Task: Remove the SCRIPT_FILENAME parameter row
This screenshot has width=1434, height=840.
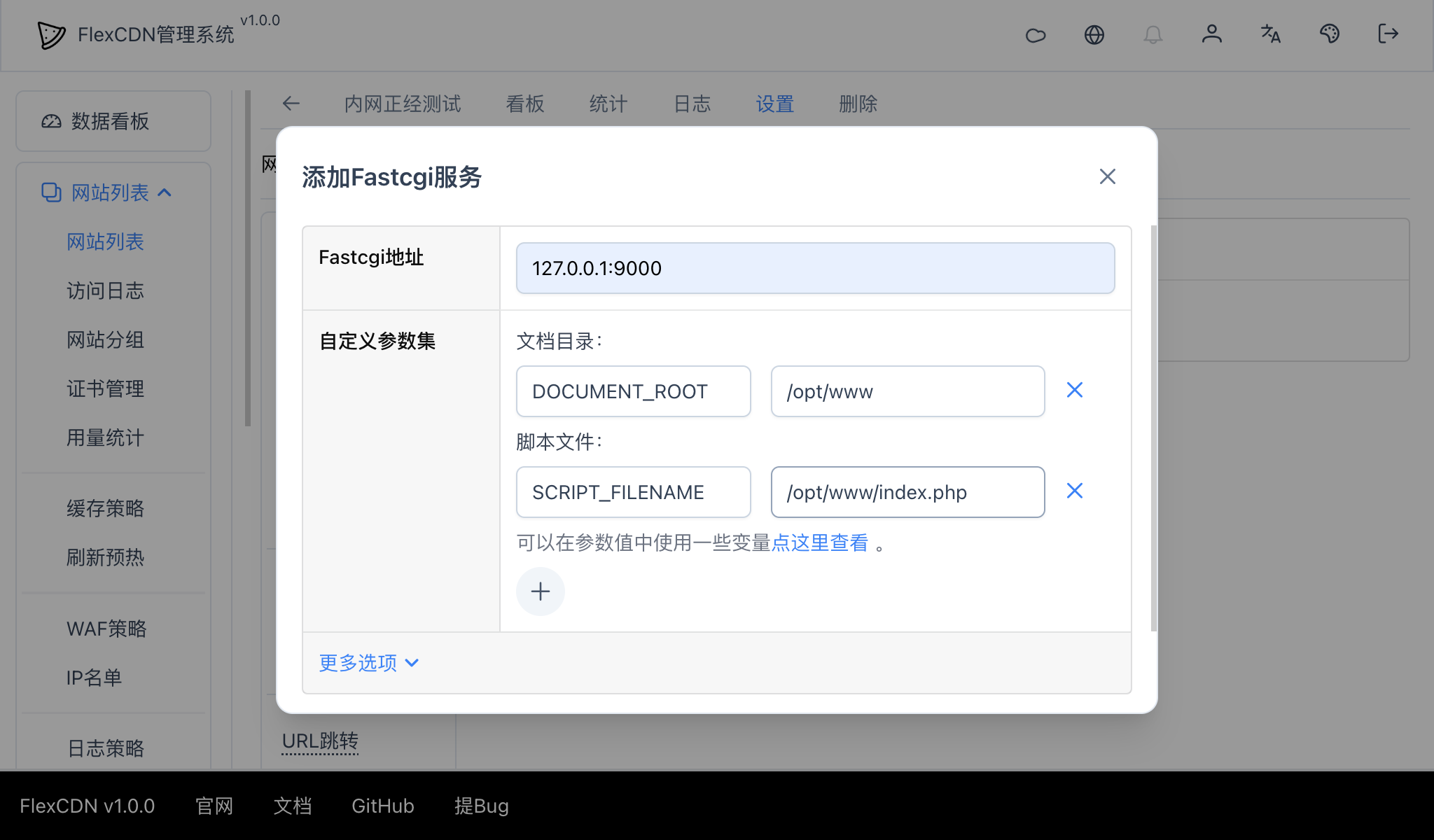Action: 1074,491
